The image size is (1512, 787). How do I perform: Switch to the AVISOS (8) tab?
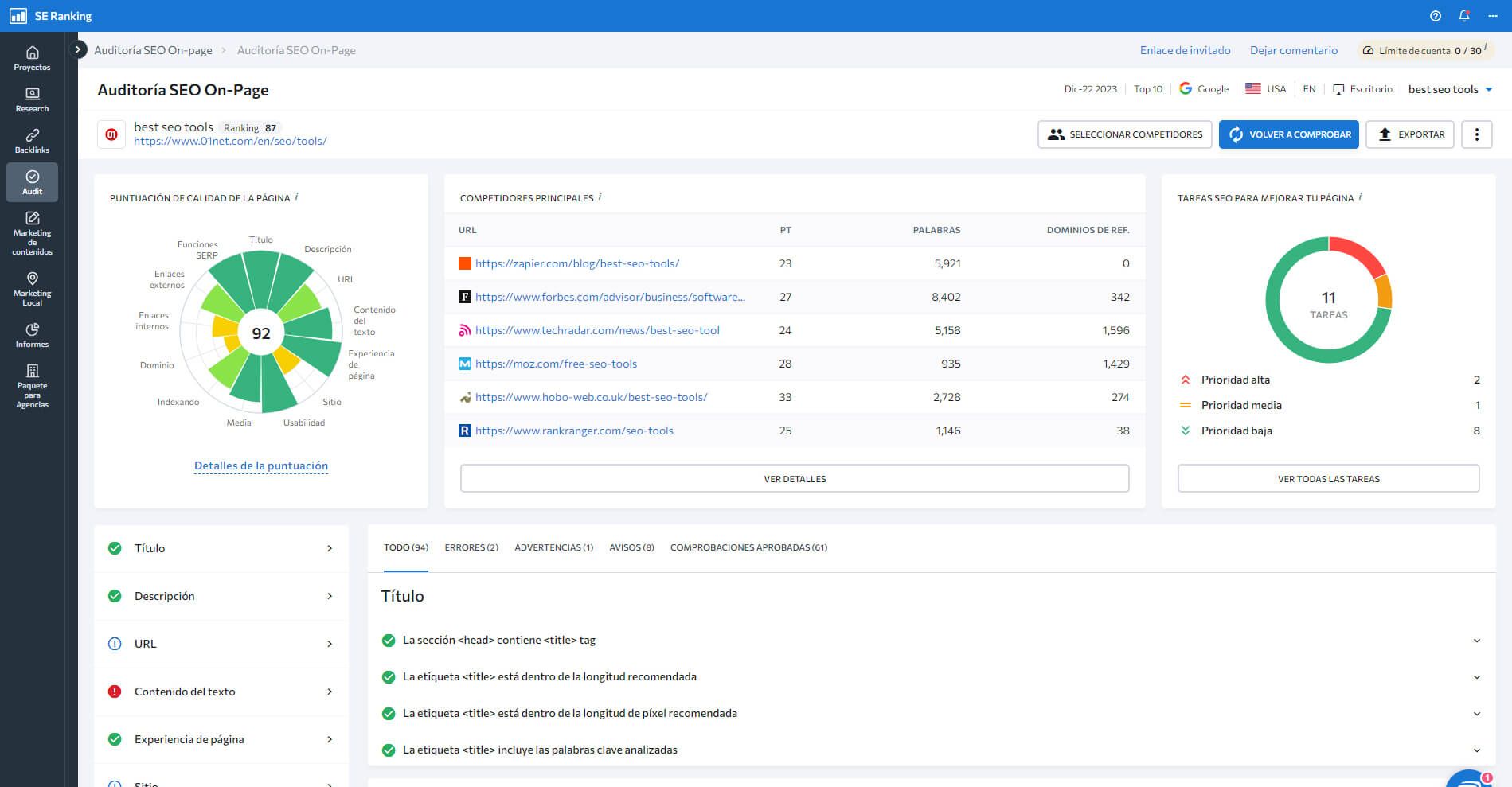pos(631,547)
